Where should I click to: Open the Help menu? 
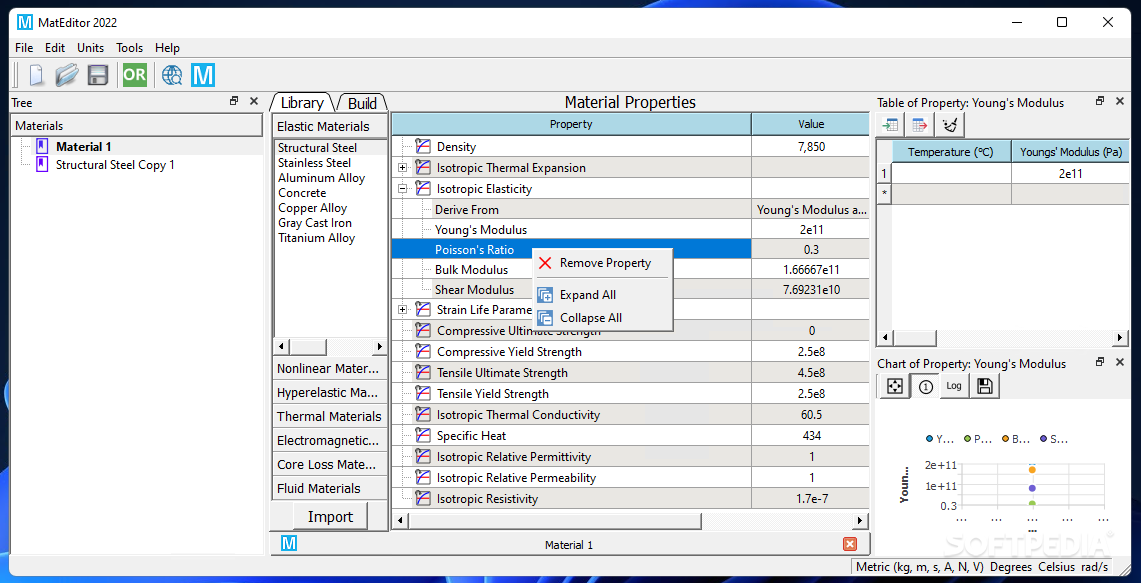click(167, 48)
